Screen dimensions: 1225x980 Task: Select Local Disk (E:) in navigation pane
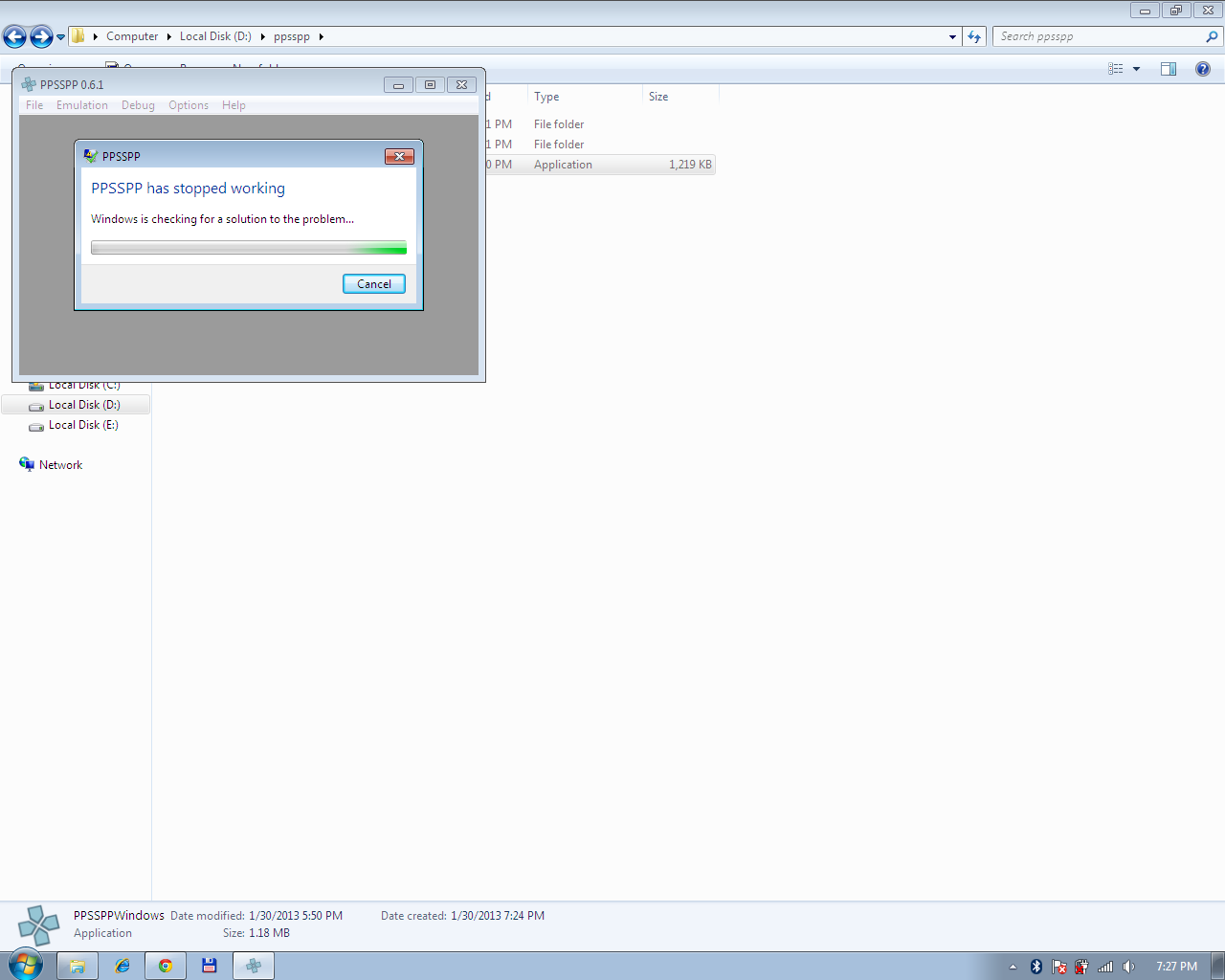tap(83, 425)
